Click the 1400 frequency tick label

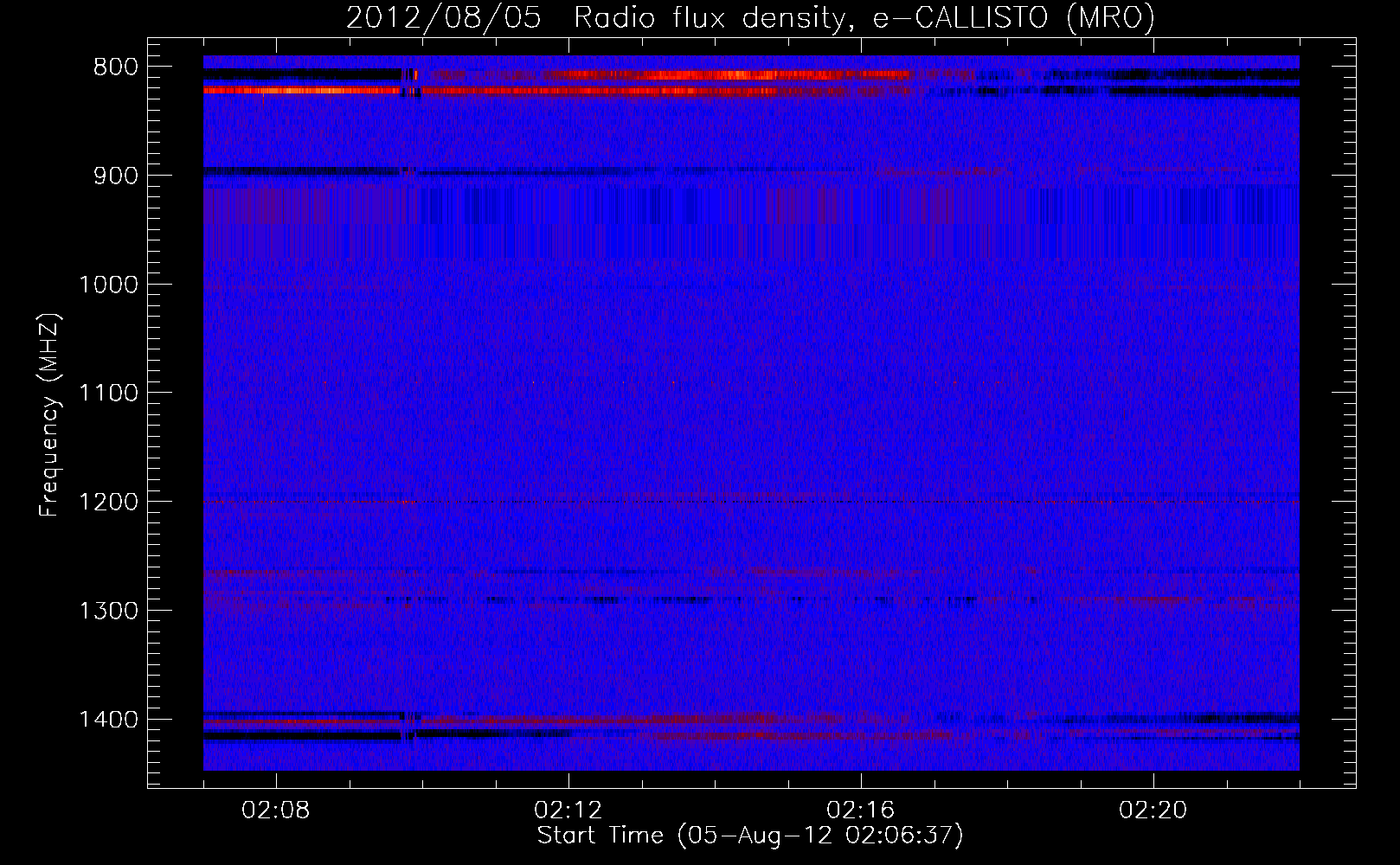[x=108, y=720]
